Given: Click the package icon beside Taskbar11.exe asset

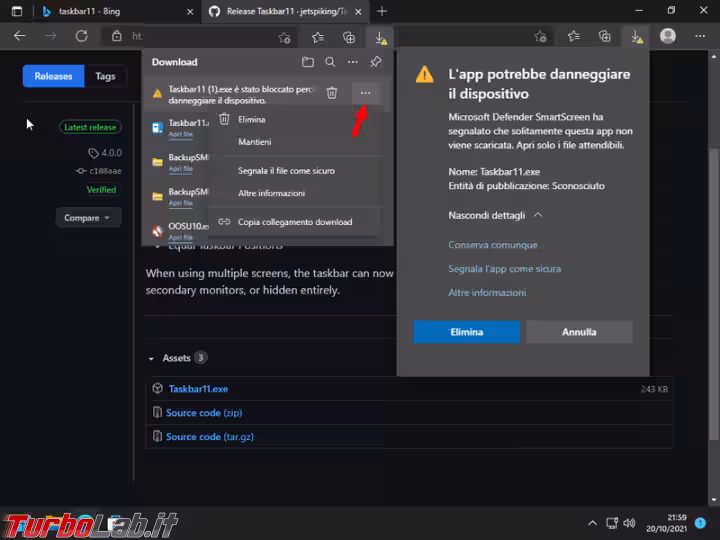Looking at the screenshot, I should pyautogui.click(x=158, y=388).
